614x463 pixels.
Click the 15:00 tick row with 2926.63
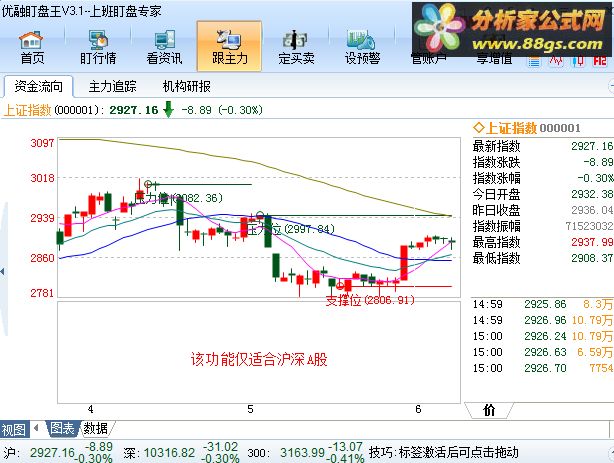543,352
